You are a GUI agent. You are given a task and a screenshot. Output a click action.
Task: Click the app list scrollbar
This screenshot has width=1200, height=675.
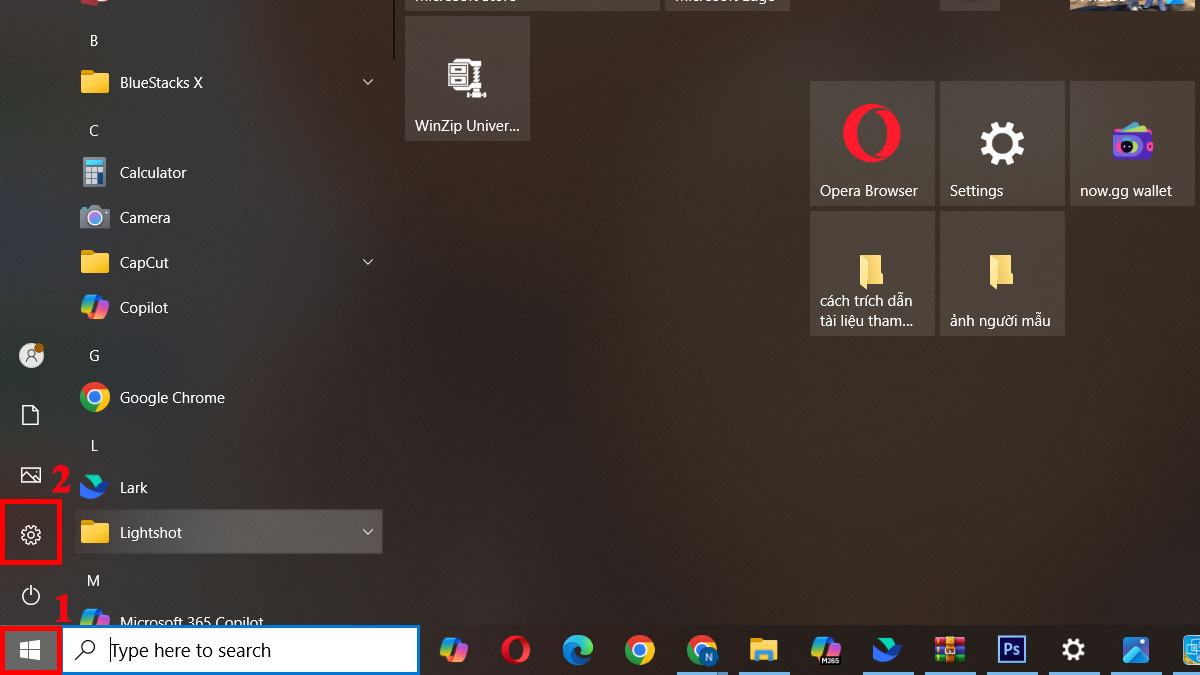coord(393,28)
